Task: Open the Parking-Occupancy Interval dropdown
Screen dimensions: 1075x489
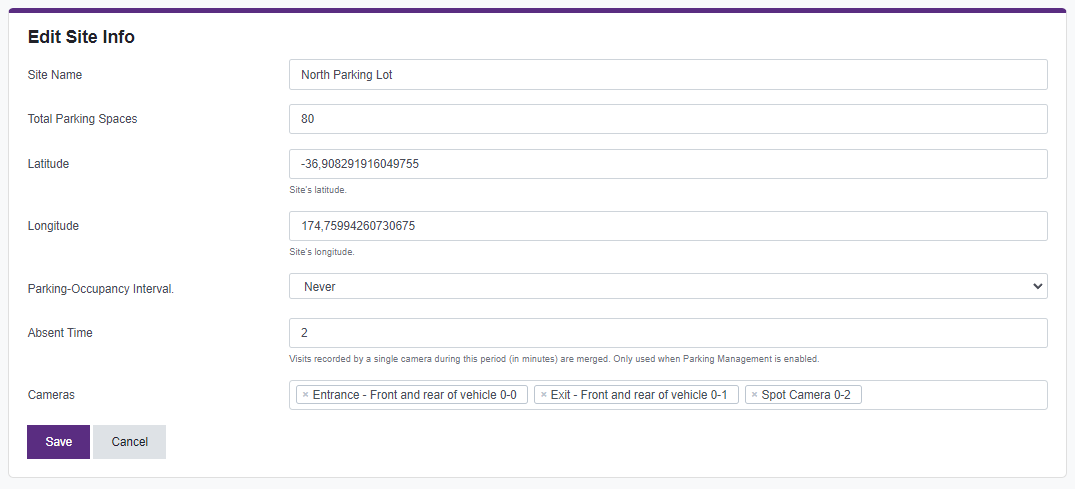Action: pyautogui.click(x=667, y=287)
